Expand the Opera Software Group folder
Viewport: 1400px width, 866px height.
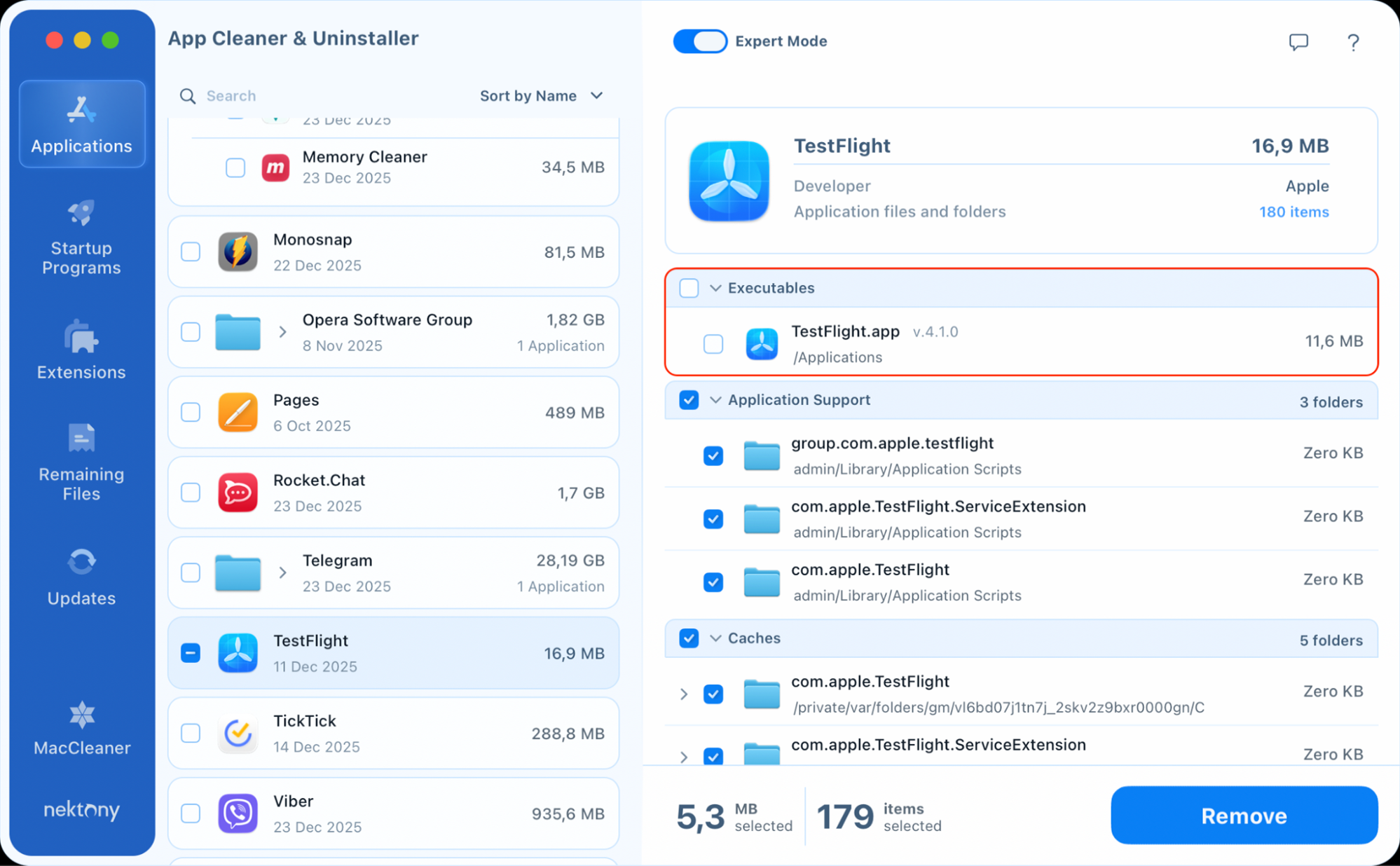[283, 332]
